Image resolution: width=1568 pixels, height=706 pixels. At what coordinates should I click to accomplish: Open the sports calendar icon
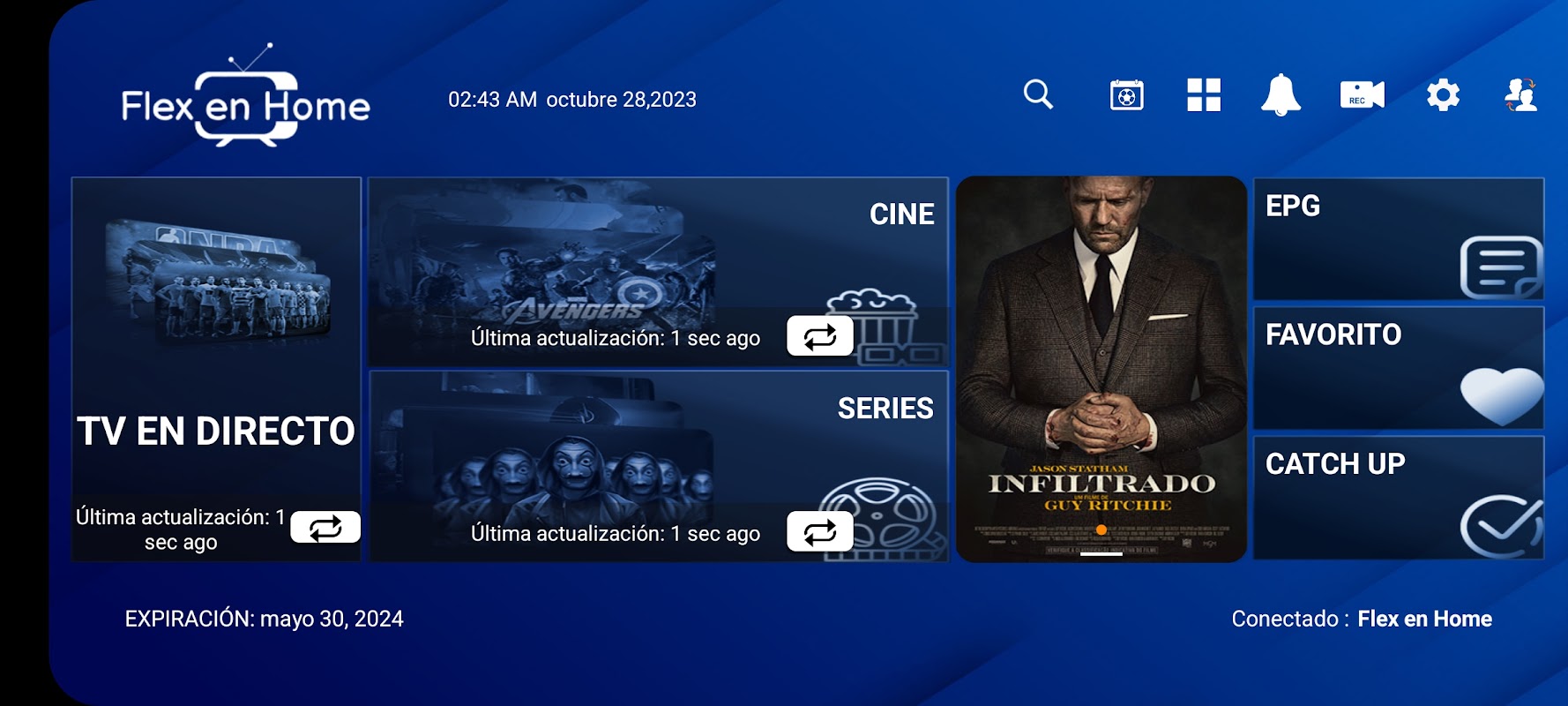(1126, 94)
